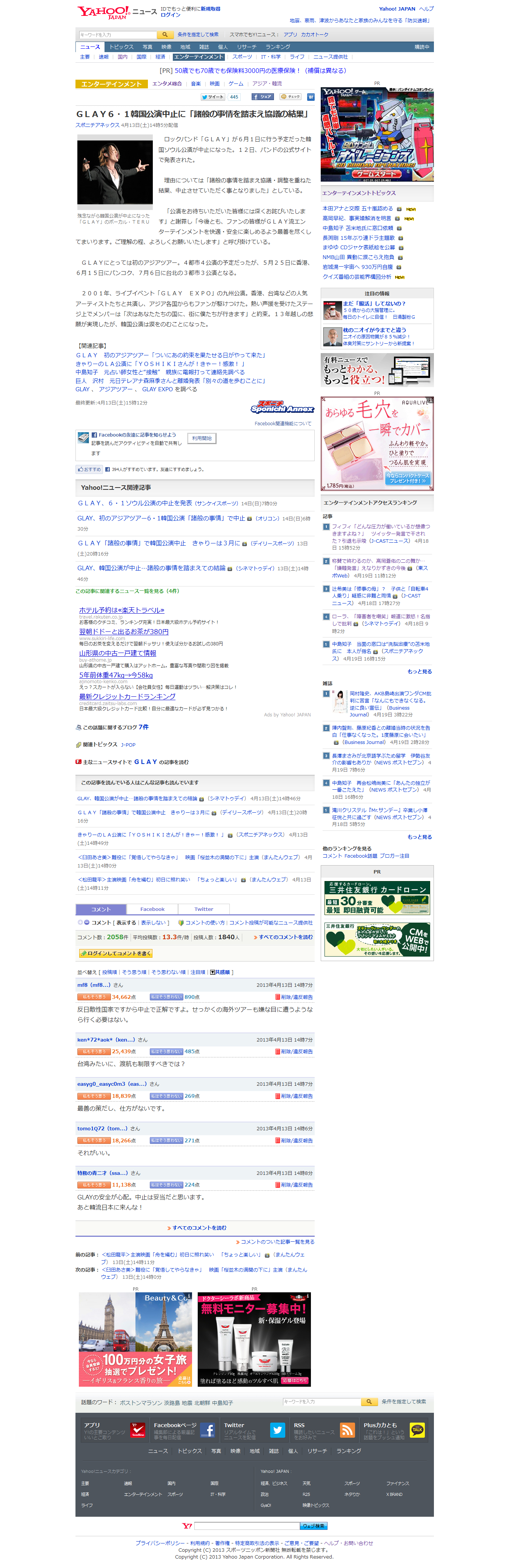Open ホテル予約は《楽天トラベル》 ad link
Image resolution: width=509 pixels, height=1568 pixels.
[121, 610]
